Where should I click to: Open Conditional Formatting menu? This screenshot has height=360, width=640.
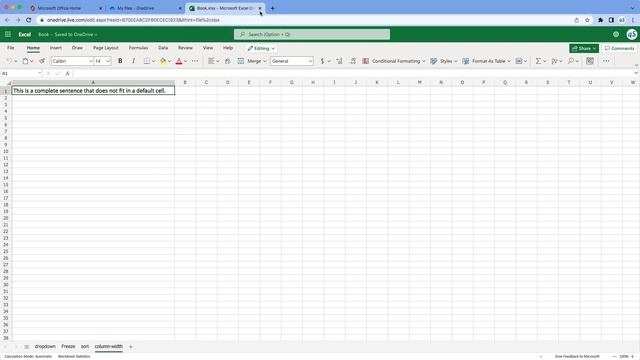tap(394, 61)
